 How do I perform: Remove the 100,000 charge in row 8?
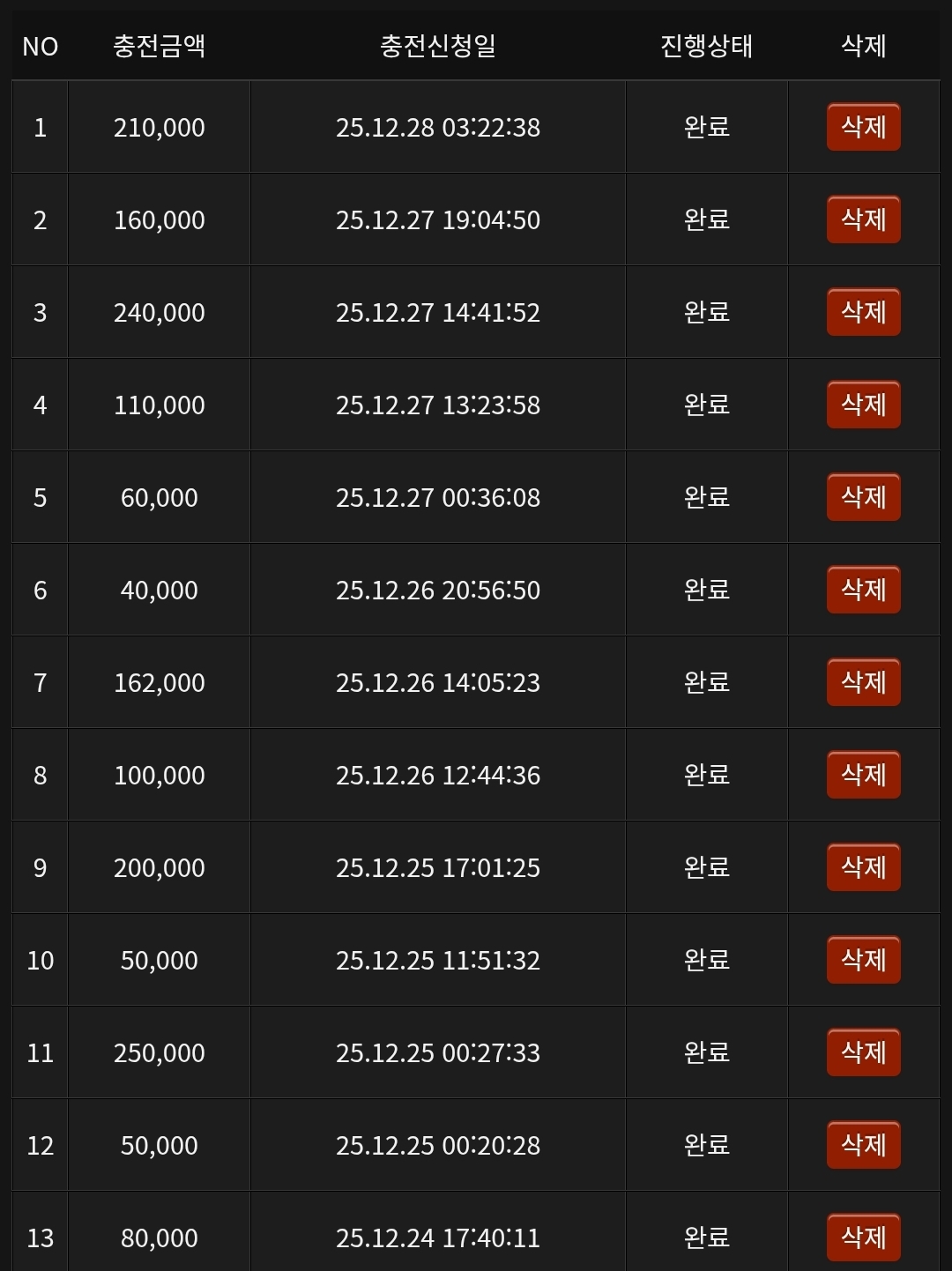coord(863,775)
